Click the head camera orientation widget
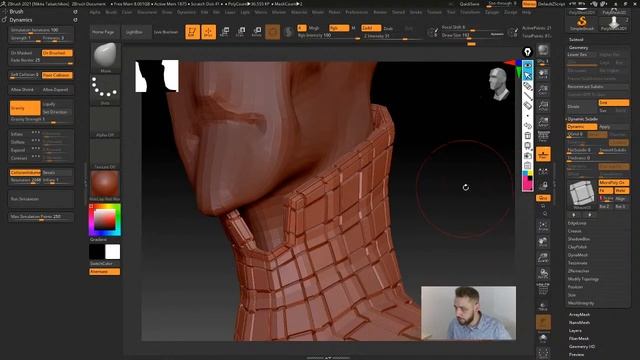Image resolution: width=640 pixels, height=360 pixels. [499, 84]
